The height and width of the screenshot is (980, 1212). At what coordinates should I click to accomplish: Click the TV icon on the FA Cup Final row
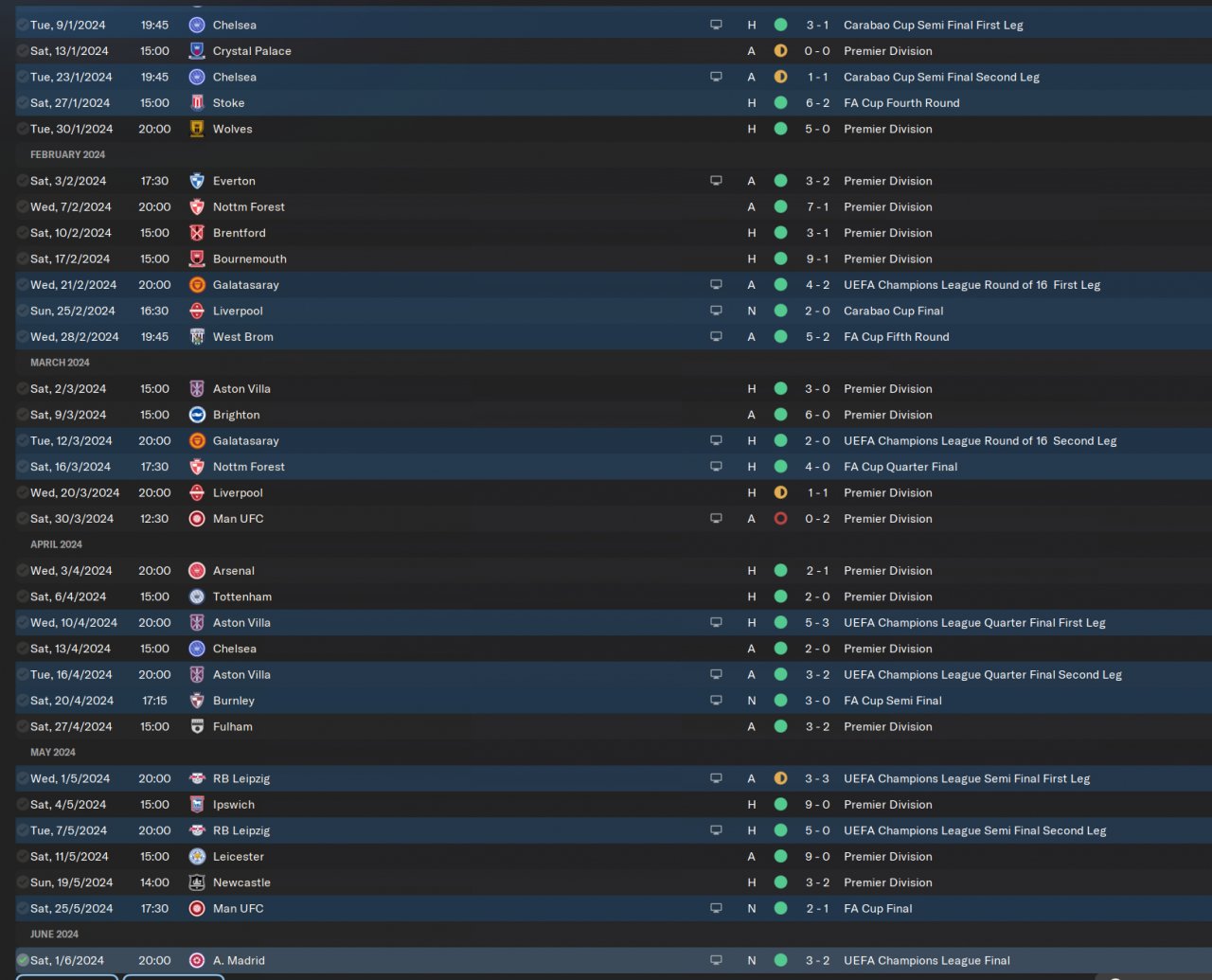pyautogui.click(x=716, y=908)
